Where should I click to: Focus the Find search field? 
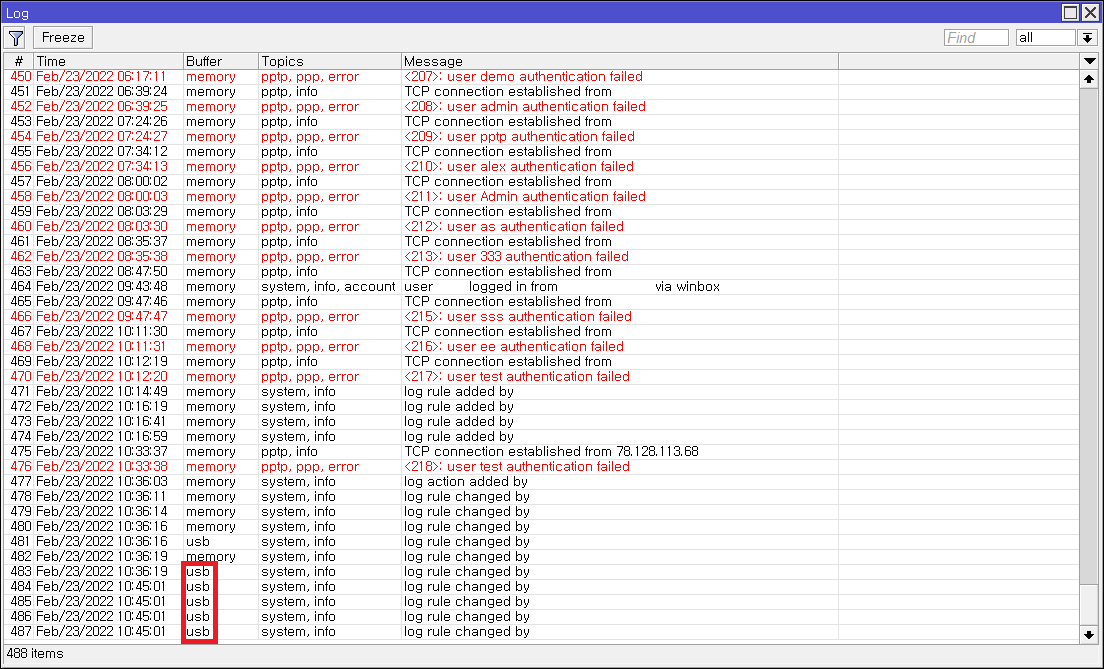pyautogui.click(x=976, y=37)
